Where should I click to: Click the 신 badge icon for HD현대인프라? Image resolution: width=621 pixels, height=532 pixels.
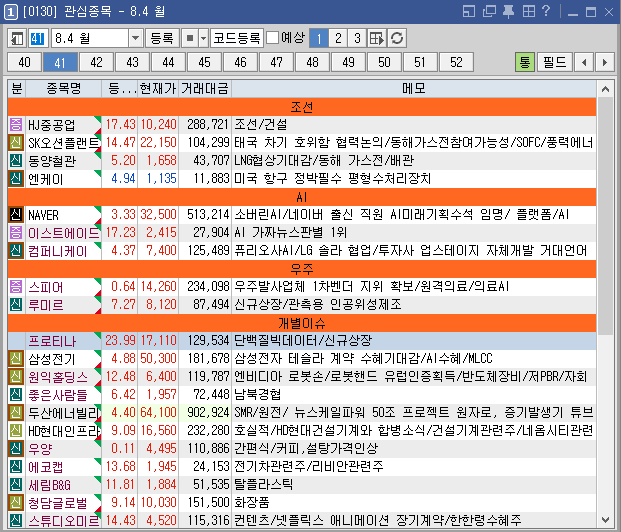16,431
